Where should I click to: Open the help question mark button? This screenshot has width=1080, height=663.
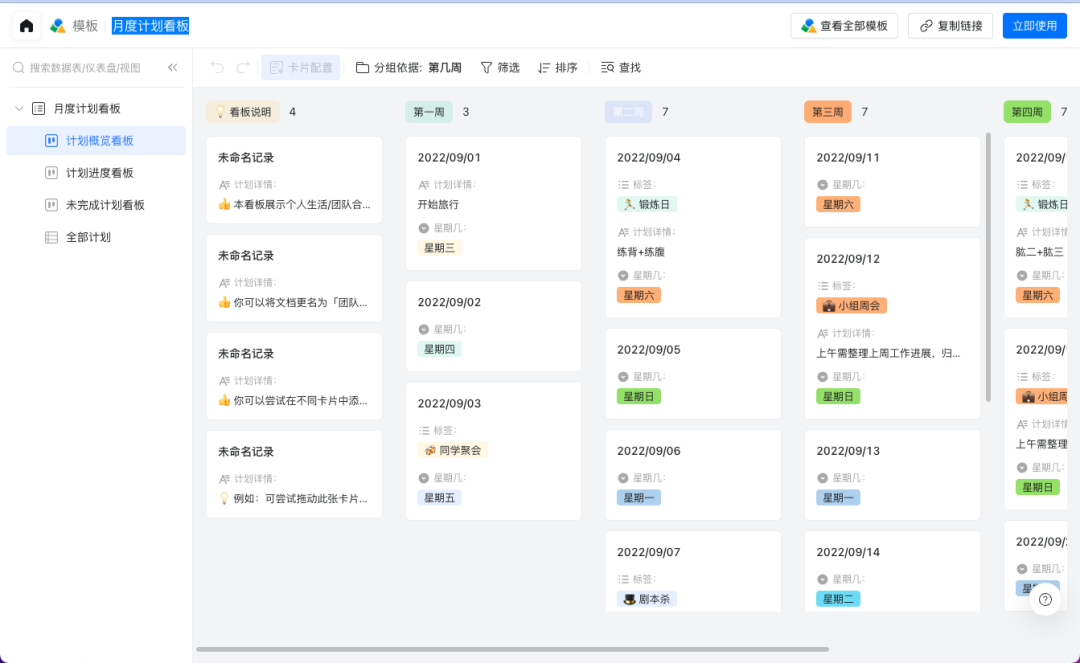(1045, 600)
